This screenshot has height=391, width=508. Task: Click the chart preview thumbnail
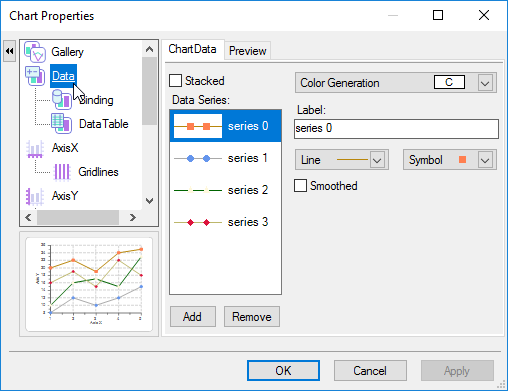click(x=89, y=284)
